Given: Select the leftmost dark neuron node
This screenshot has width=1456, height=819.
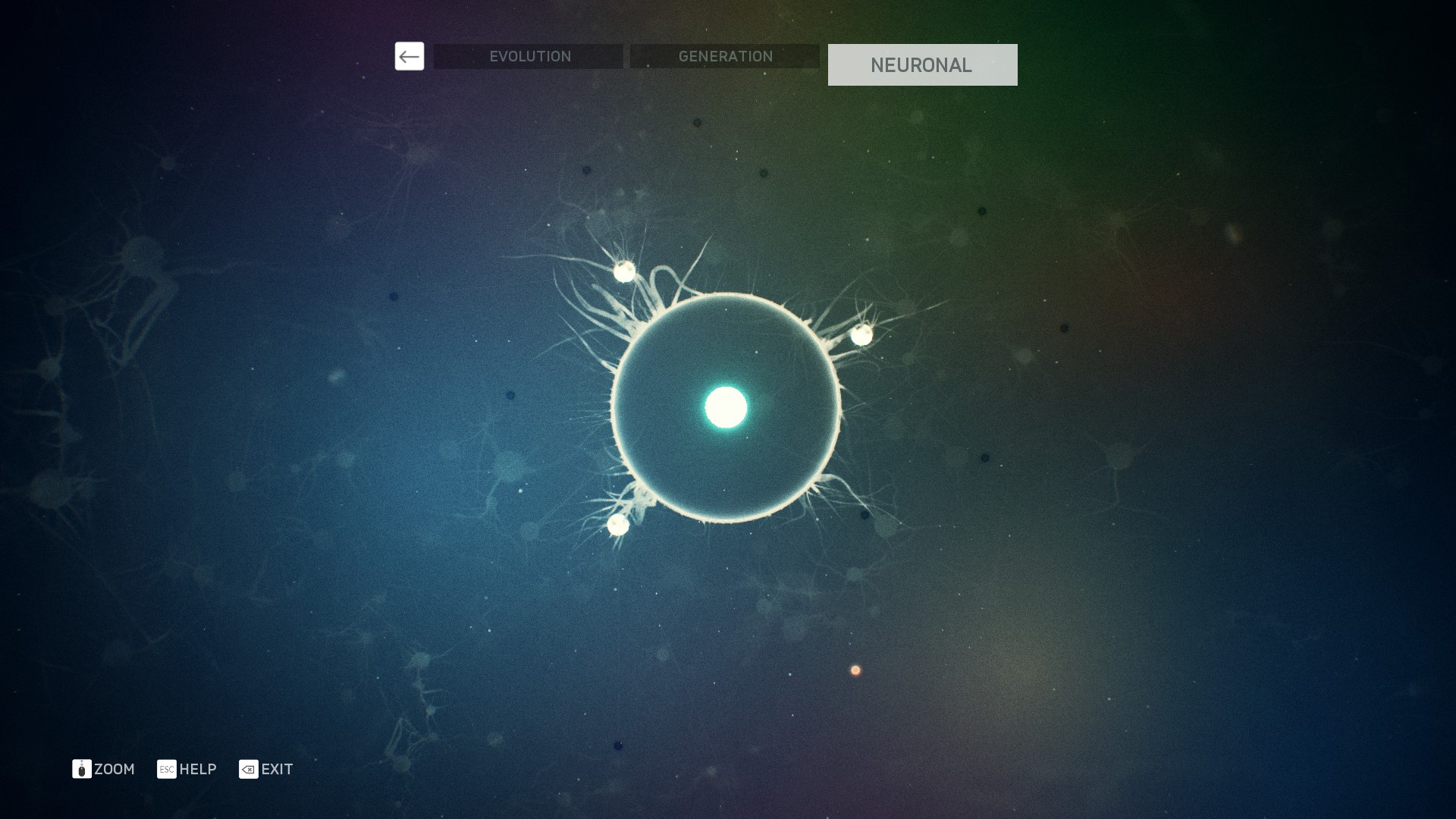Looking at the screenshot, I should (x=394, y=297).
